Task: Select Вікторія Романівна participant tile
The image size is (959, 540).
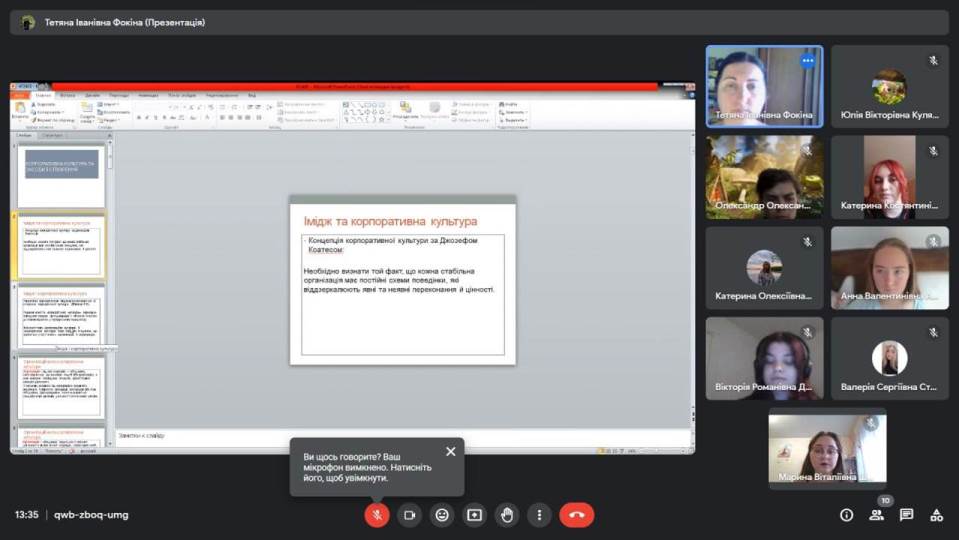Action: (x=764, y=358)
